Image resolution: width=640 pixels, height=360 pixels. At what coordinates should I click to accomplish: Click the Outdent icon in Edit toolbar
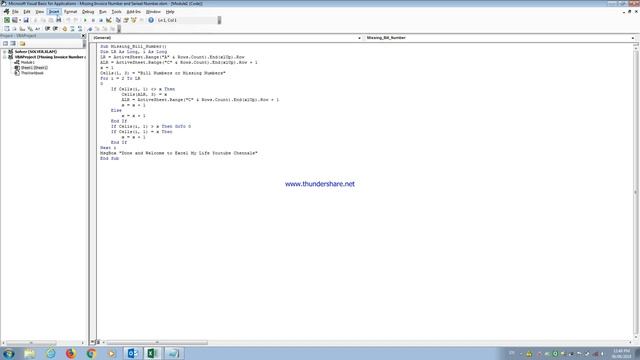pos(55,29)
